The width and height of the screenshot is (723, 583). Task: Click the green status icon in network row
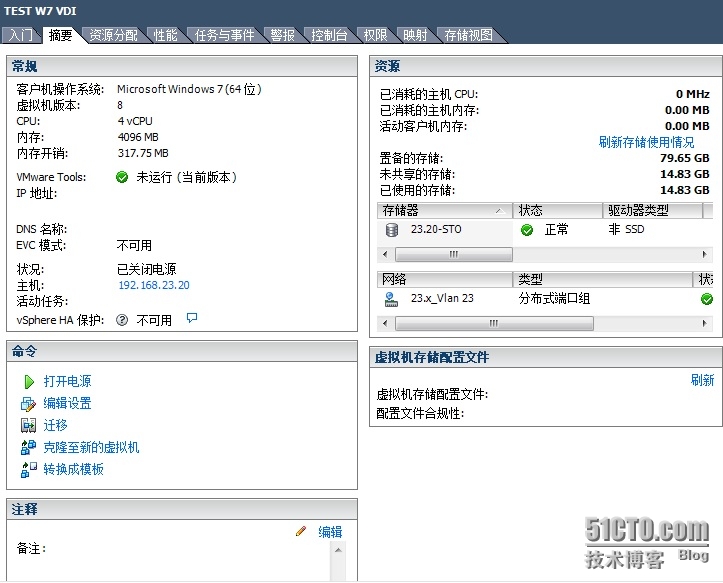click(x=707, y=299)
